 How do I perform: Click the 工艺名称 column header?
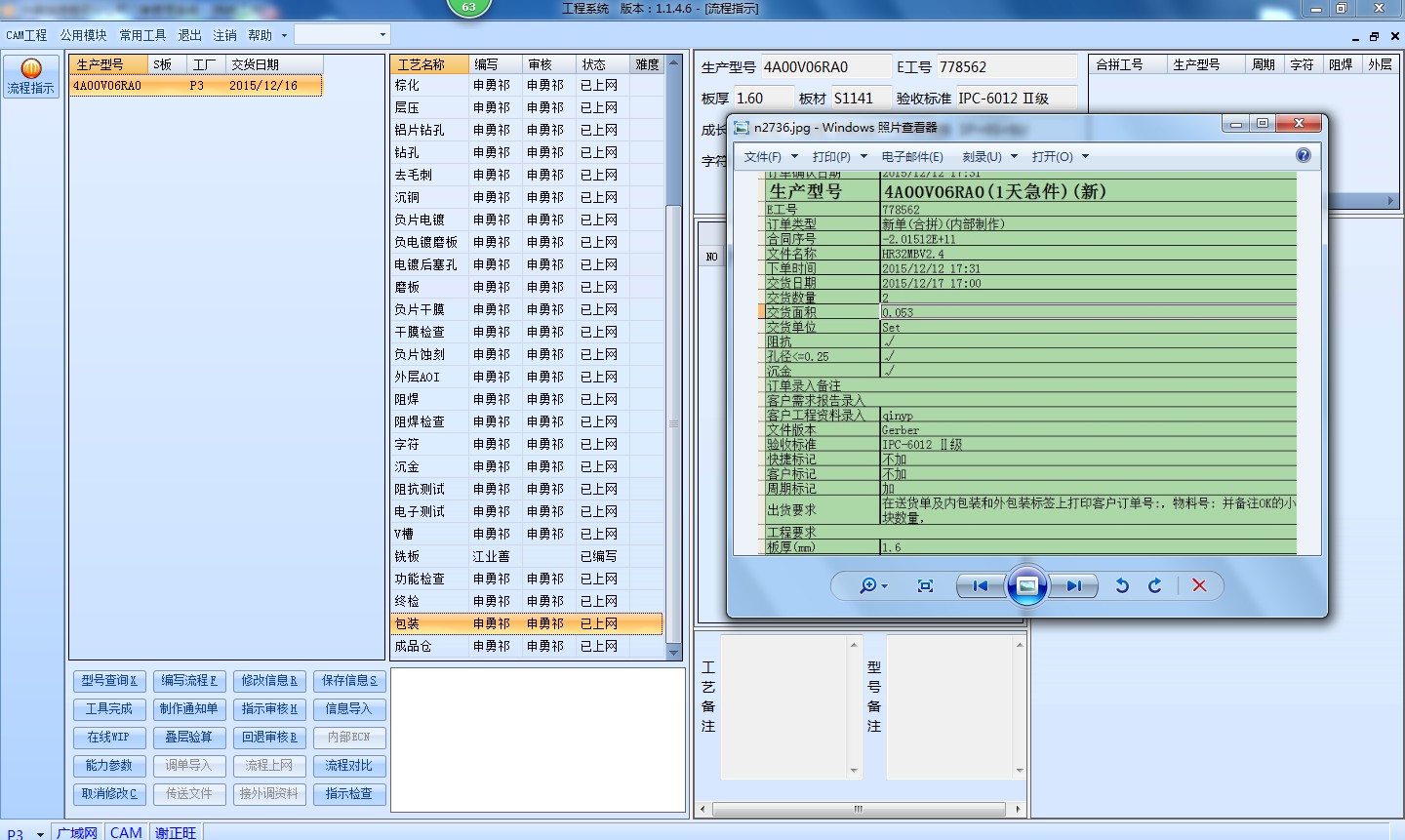pos(429,64)
